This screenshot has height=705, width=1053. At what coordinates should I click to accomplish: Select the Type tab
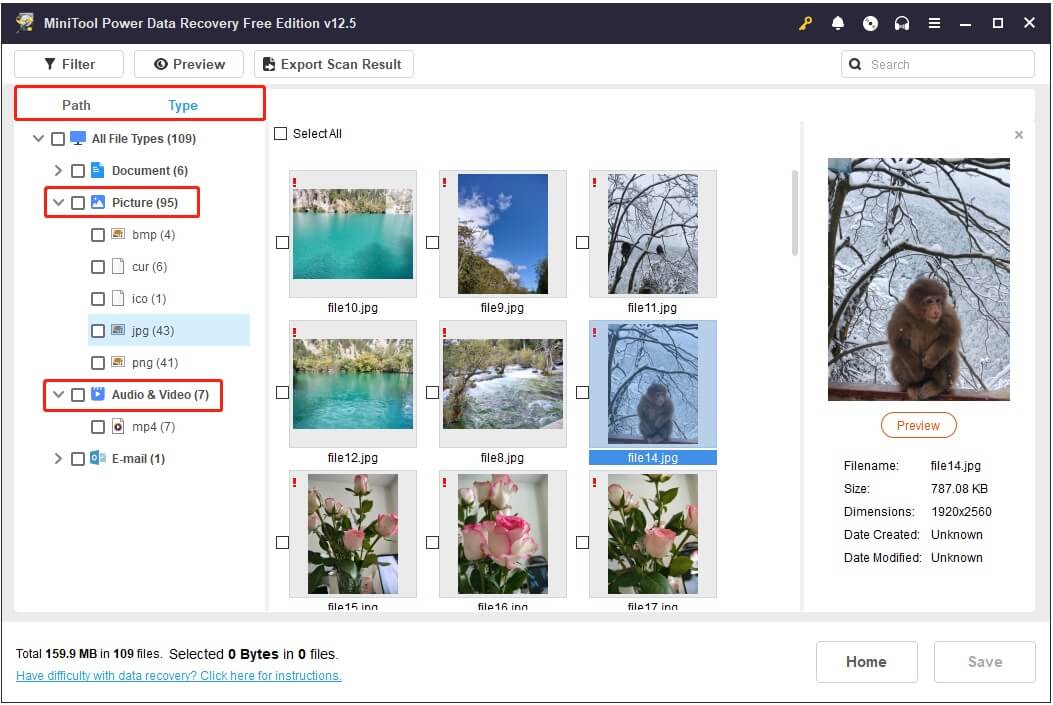tap(183, 104)
